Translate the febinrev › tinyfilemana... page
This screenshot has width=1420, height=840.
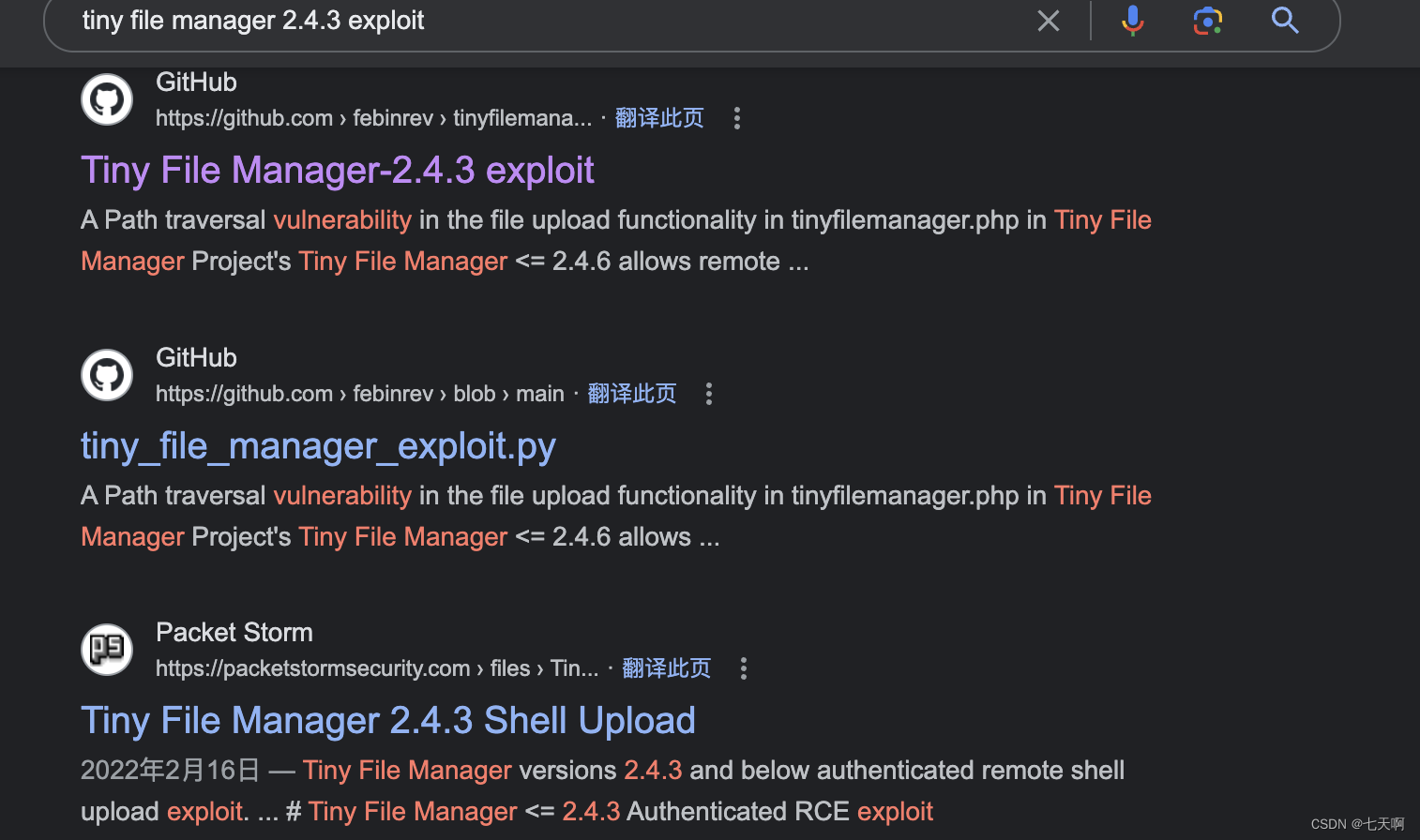(659, 118)
